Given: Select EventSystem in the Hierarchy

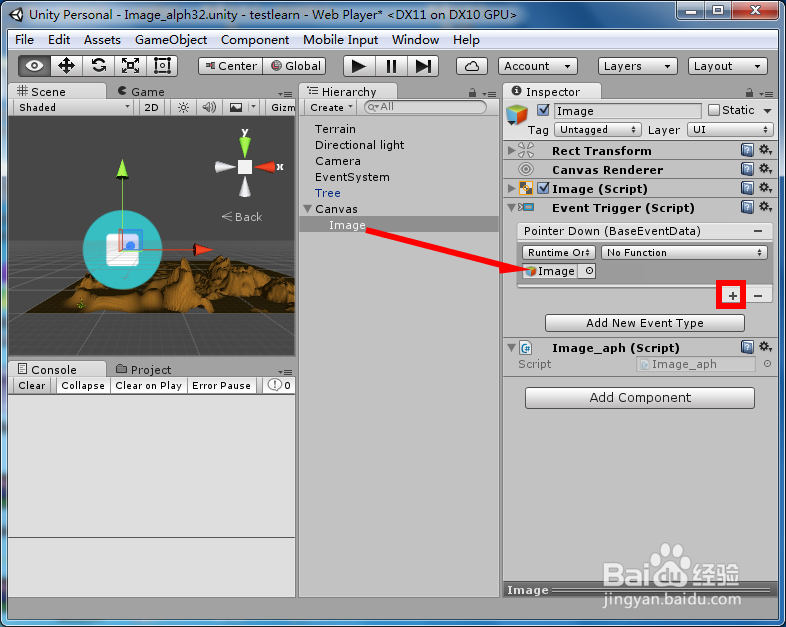Looking at the screenshot, I should click(352, 177).
